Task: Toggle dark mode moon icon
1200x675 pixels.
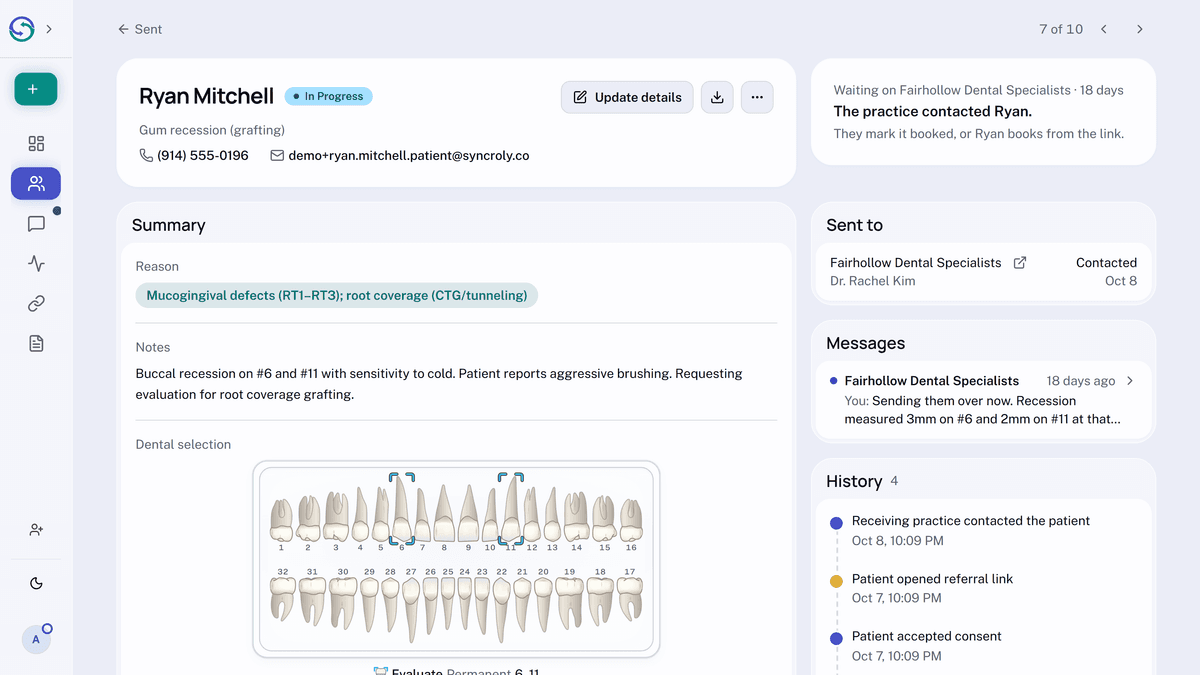Action: pos(36,584)
